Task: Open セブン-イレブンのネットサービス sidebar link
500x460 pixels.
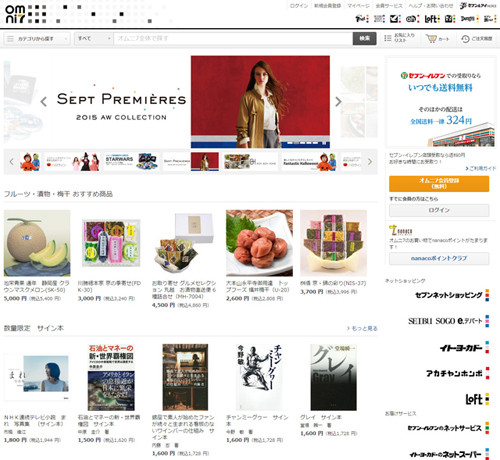Action: pos(448,428)
